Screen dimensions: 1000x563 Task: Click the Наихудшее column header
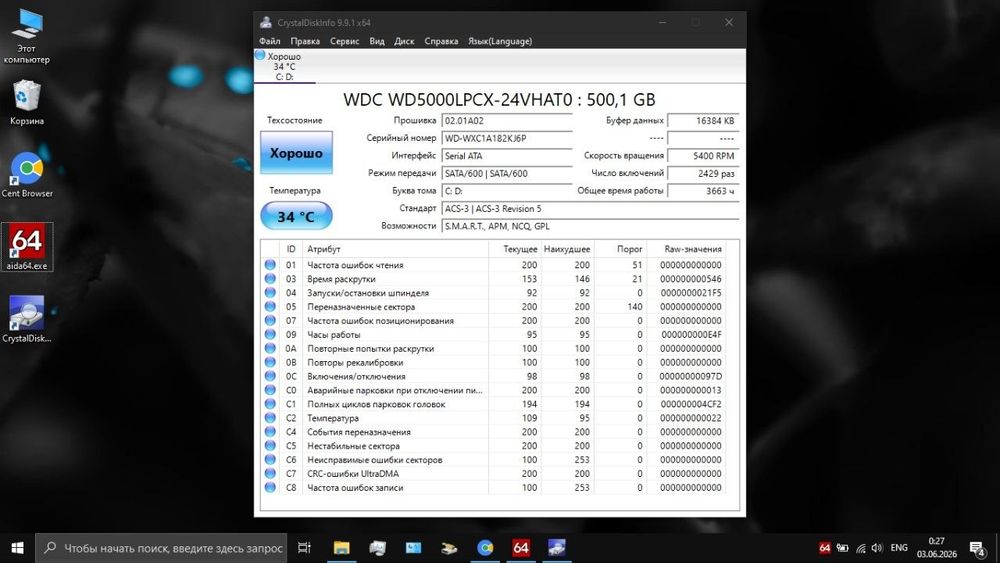566,249
